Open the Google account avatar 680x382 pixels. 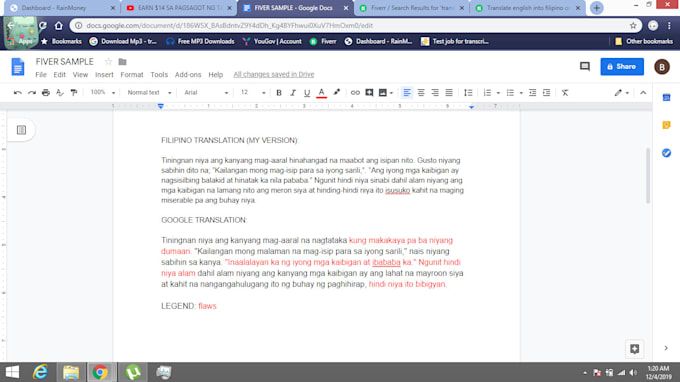(x=662, y=67)
